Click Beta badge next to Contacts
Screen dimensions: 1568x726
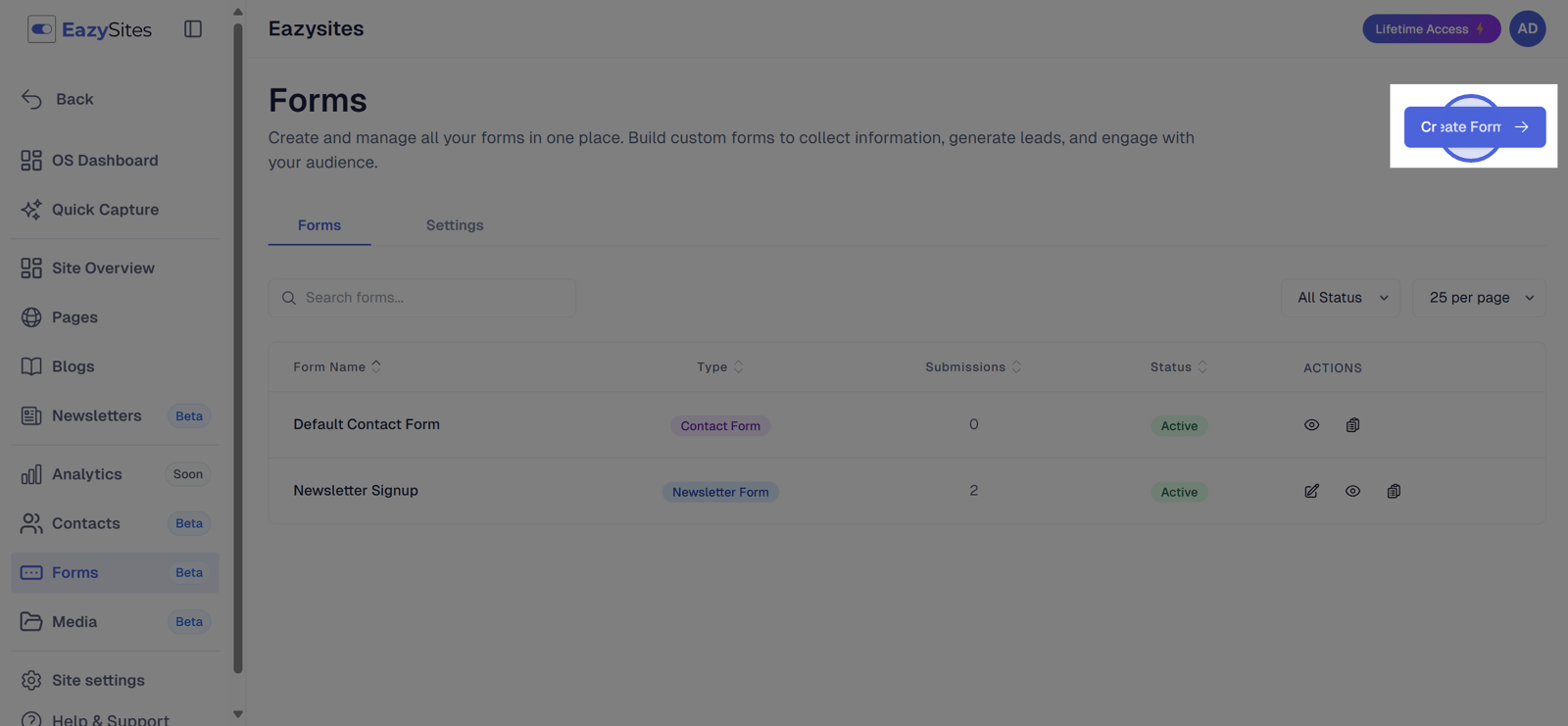tap(189, 523)
